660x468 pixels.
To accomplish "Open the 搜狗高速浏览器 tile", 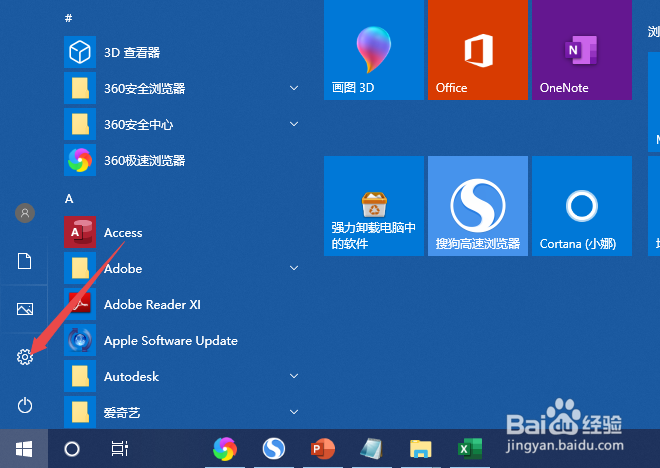I will 478,206.
